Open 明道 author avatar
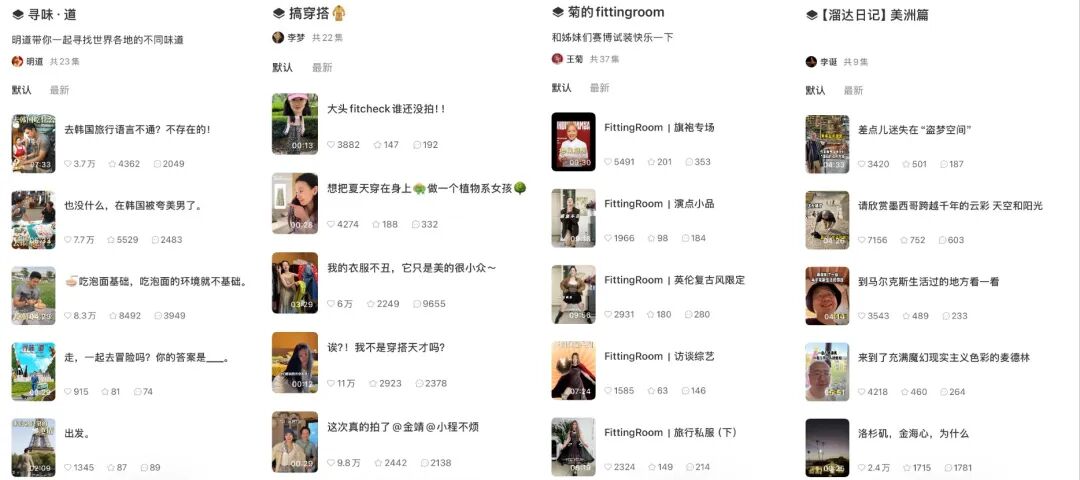This screenshot has width=1080, height=480. [x=18, y=61]
